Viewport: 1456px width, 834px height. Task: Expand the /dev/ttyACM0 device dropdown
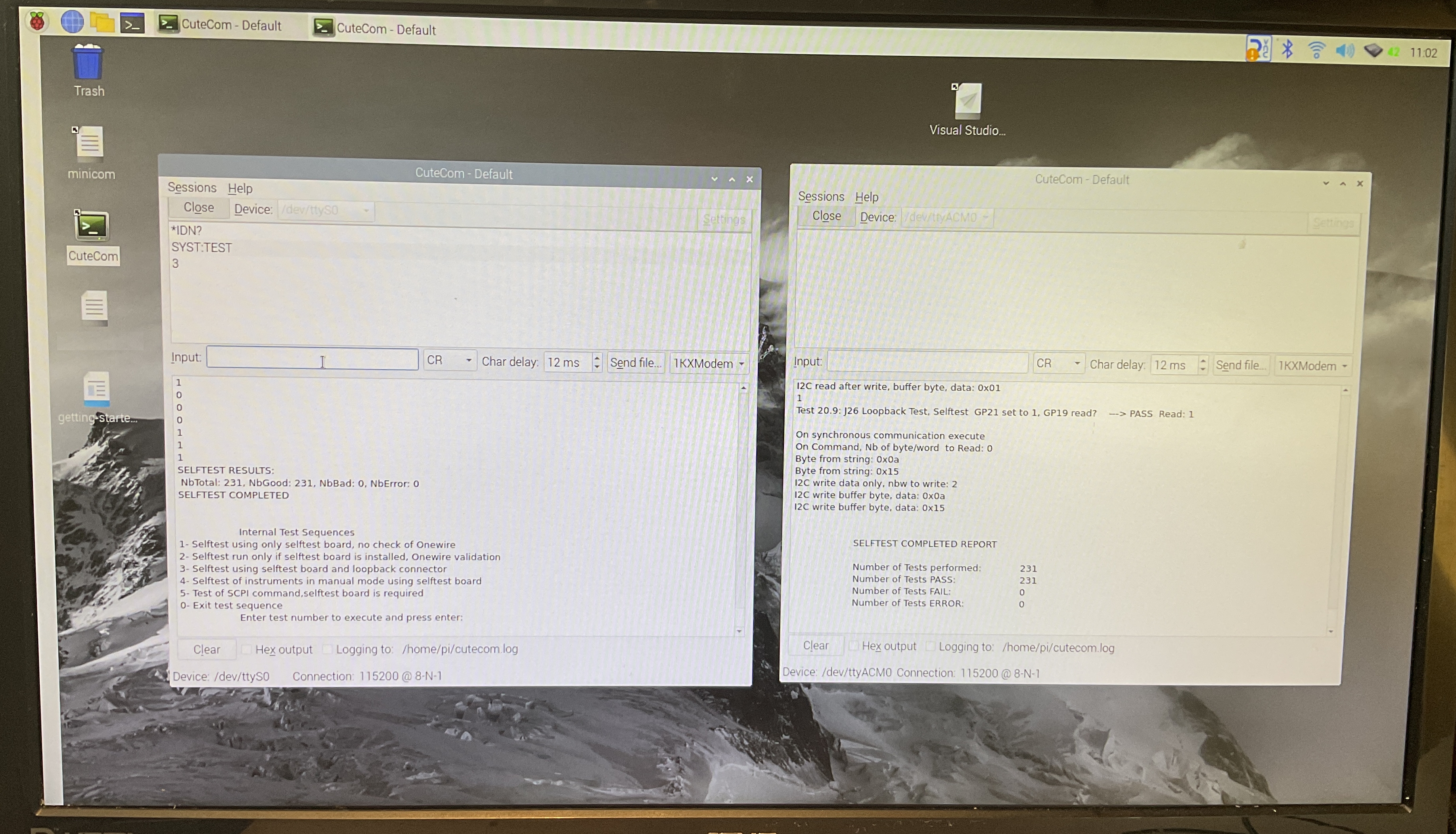947,218
